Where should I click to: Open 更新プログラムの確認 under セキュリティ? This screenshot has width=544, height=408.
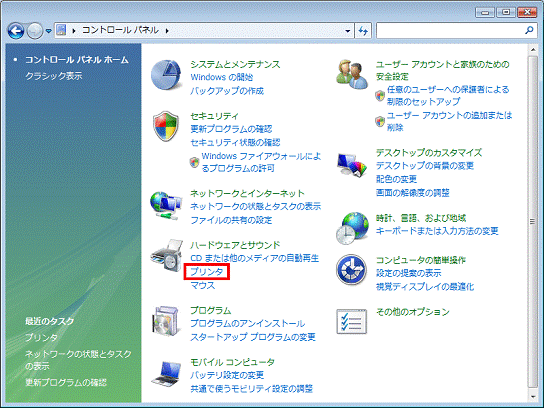coord(231,129)
